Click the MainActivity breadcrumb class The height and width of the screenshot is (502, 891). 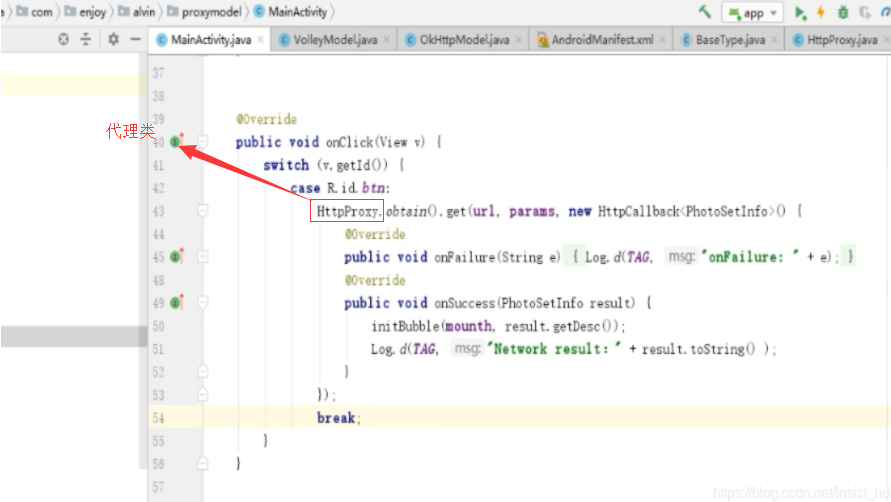click(x=290, y=11)
